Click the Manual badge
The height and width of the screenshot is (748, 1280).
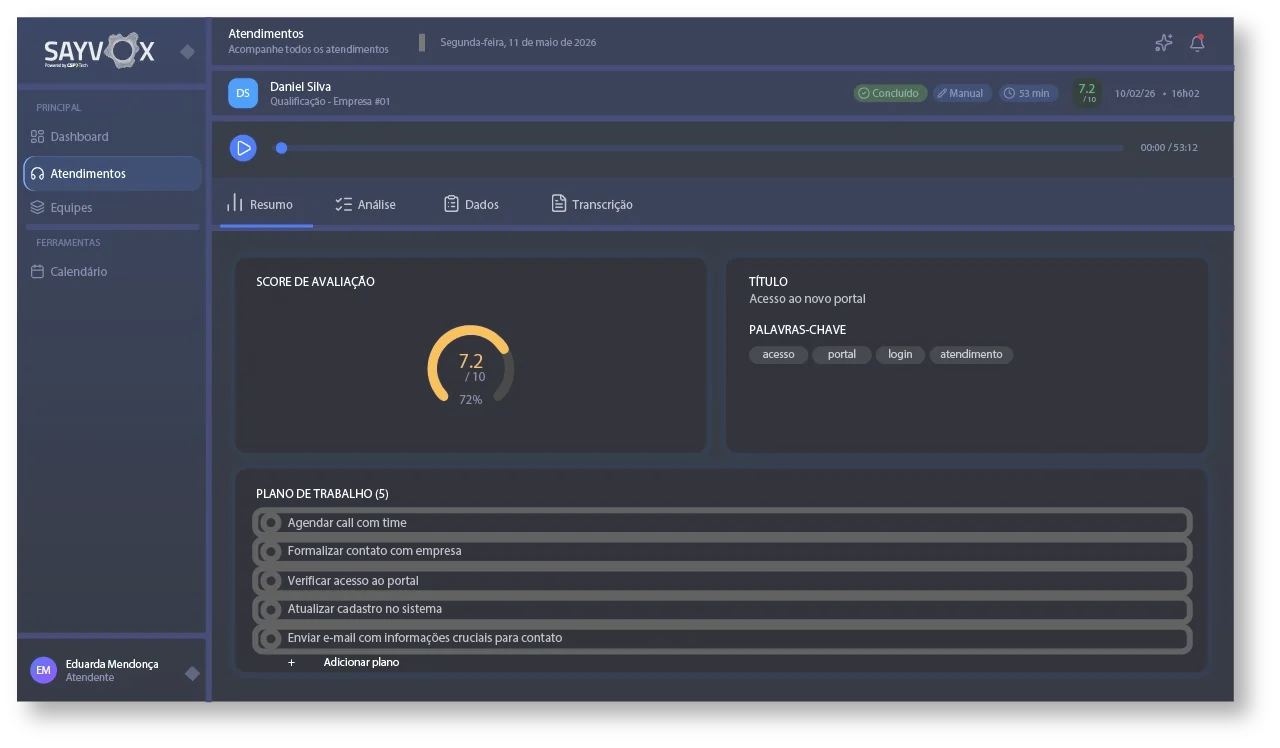(x=962, y=93)
